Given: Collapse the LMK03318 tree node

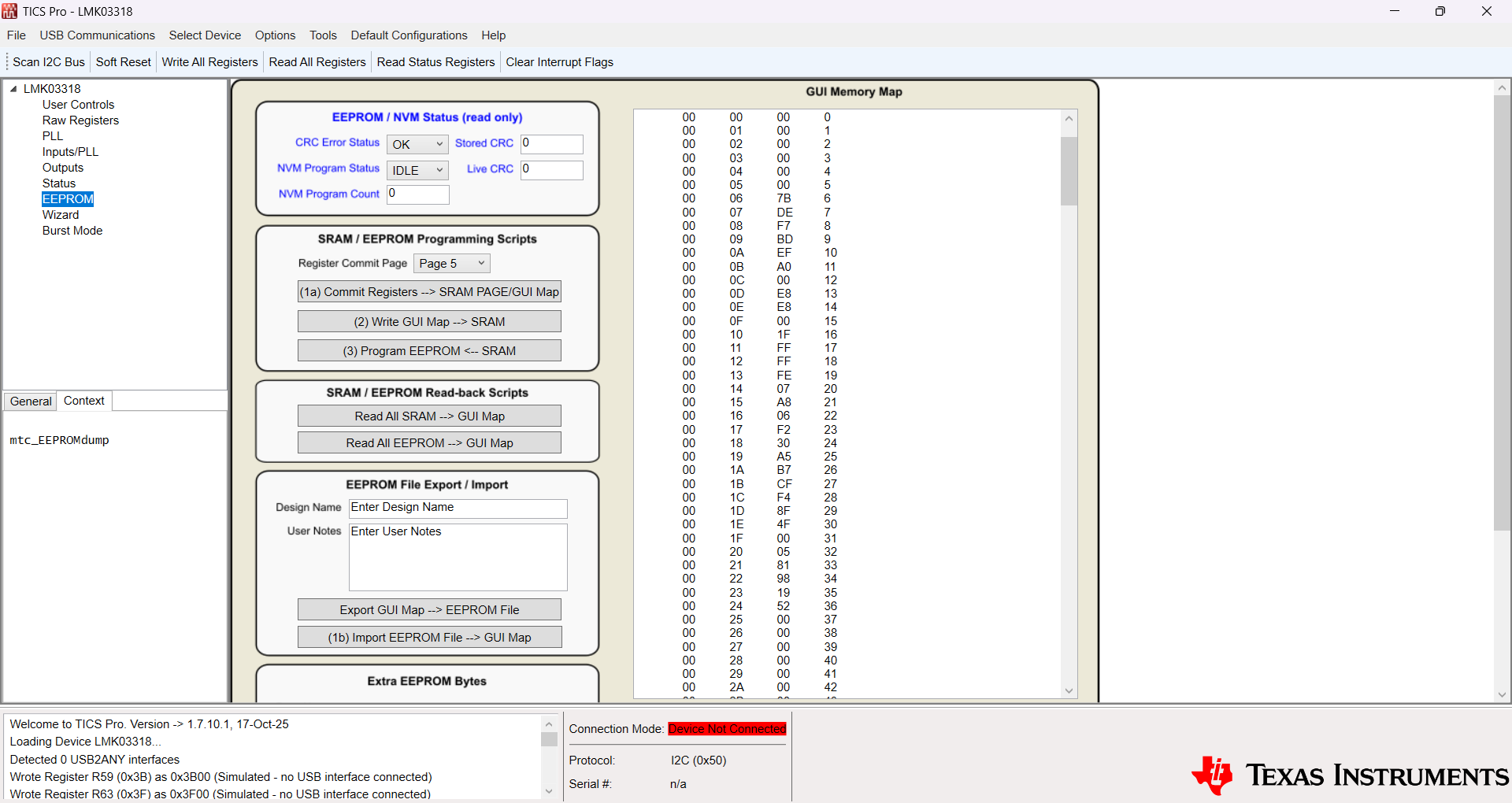Looking at the screenshot, I should coord(13,89).
